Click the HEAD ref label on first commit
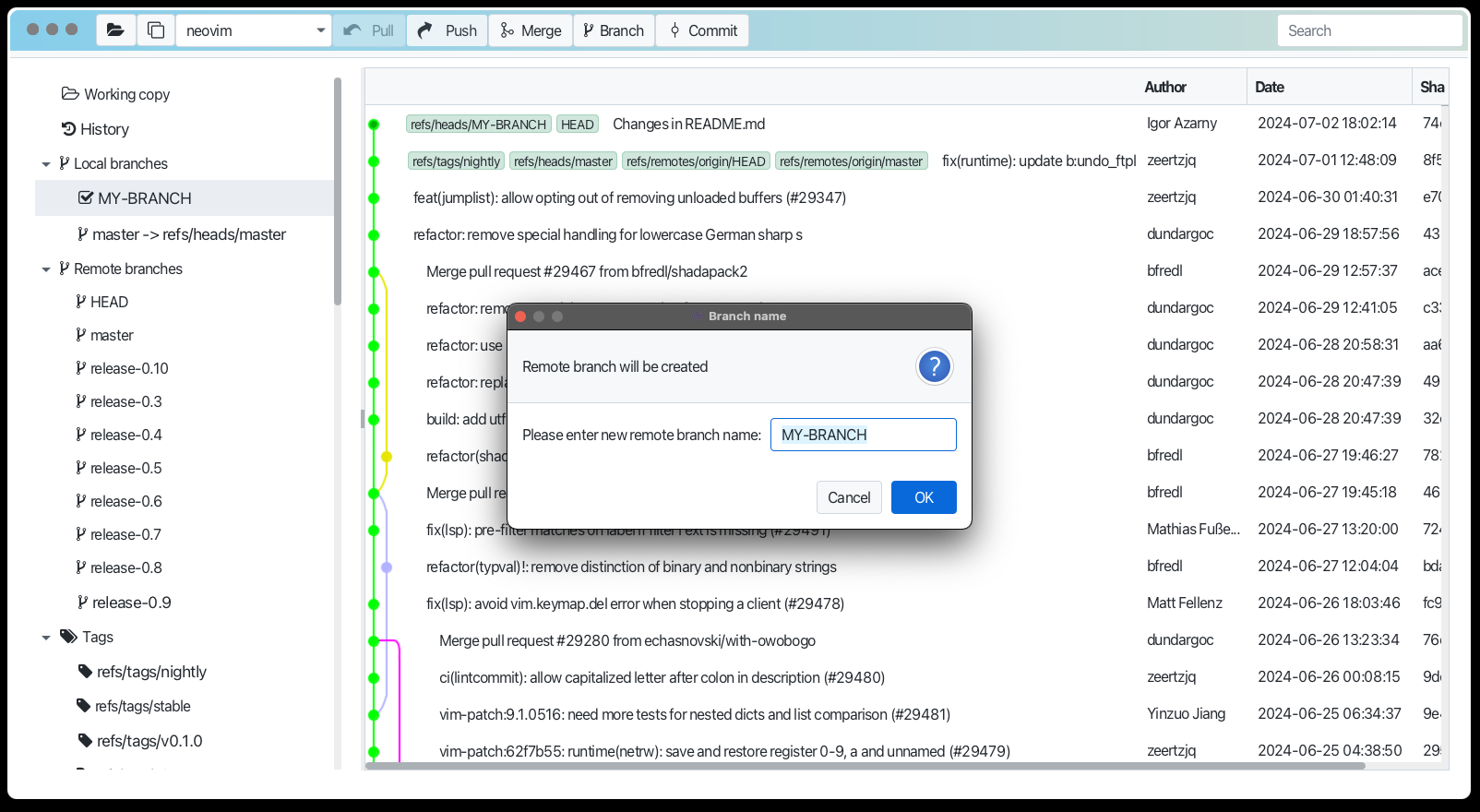 coord(578,125)
